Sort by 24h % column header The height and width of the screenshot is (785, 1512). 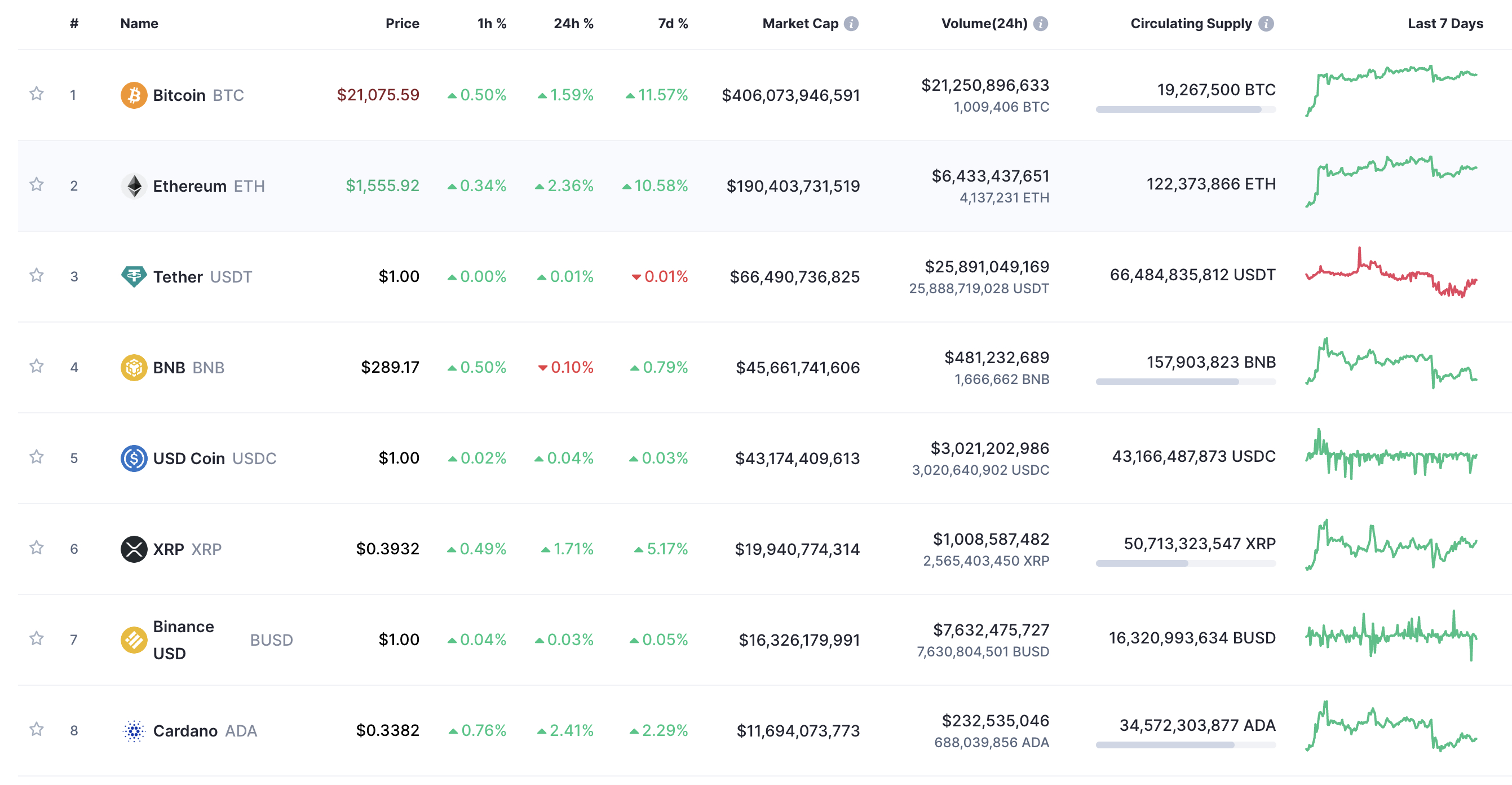pos(573,24)
